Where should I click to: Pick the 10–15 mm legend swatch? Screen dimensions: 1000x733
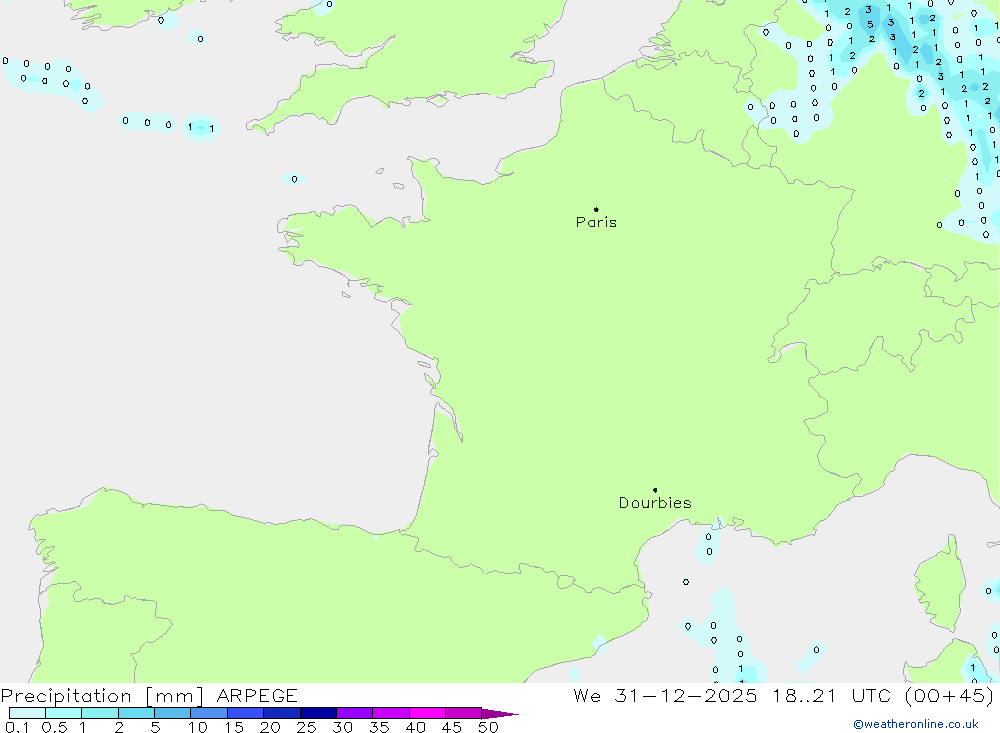pyautogui.click(x=209, y=714)
